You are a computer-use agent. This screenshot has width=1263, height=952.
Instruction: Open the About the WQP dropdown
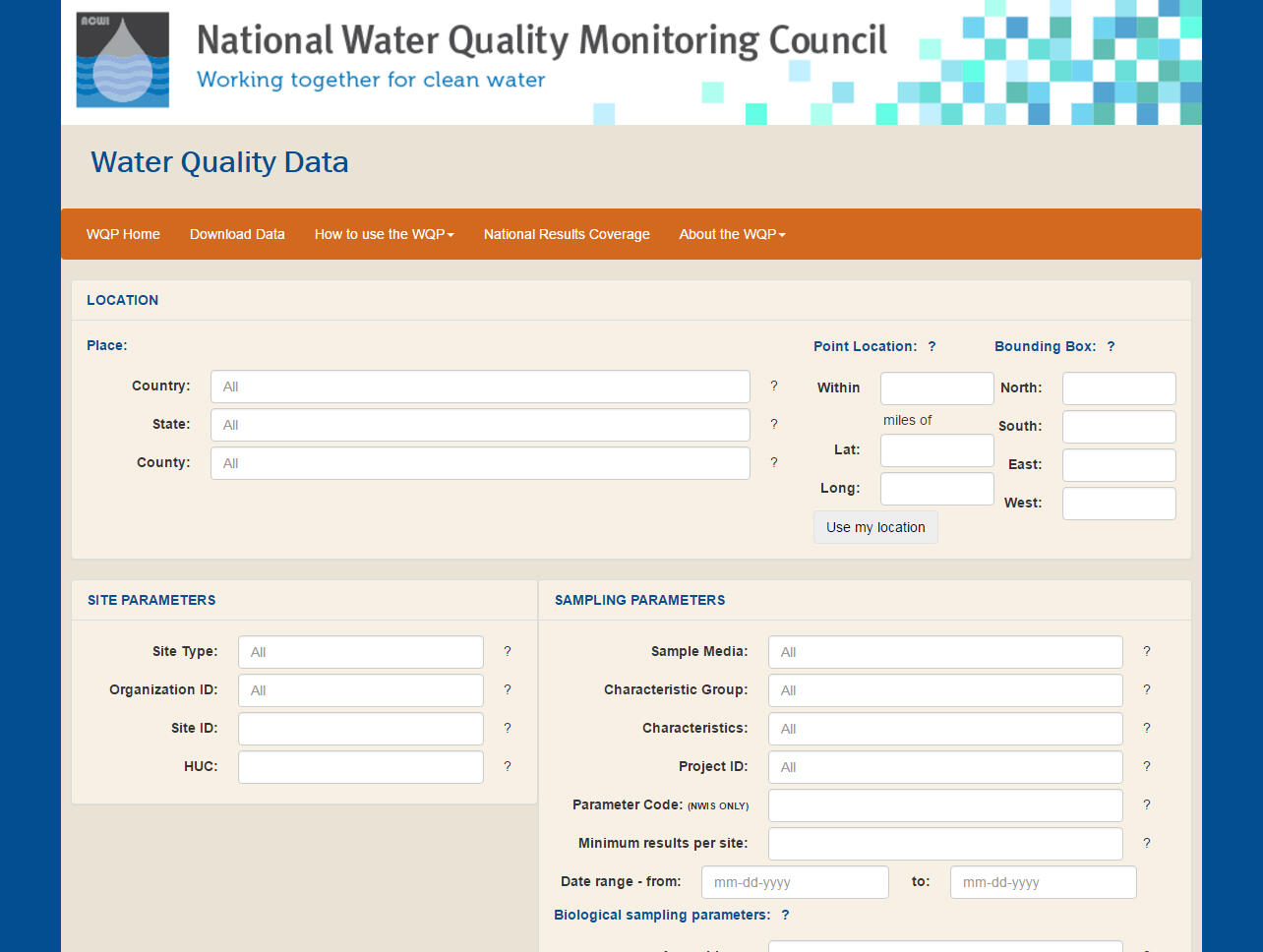click(732, 234)
